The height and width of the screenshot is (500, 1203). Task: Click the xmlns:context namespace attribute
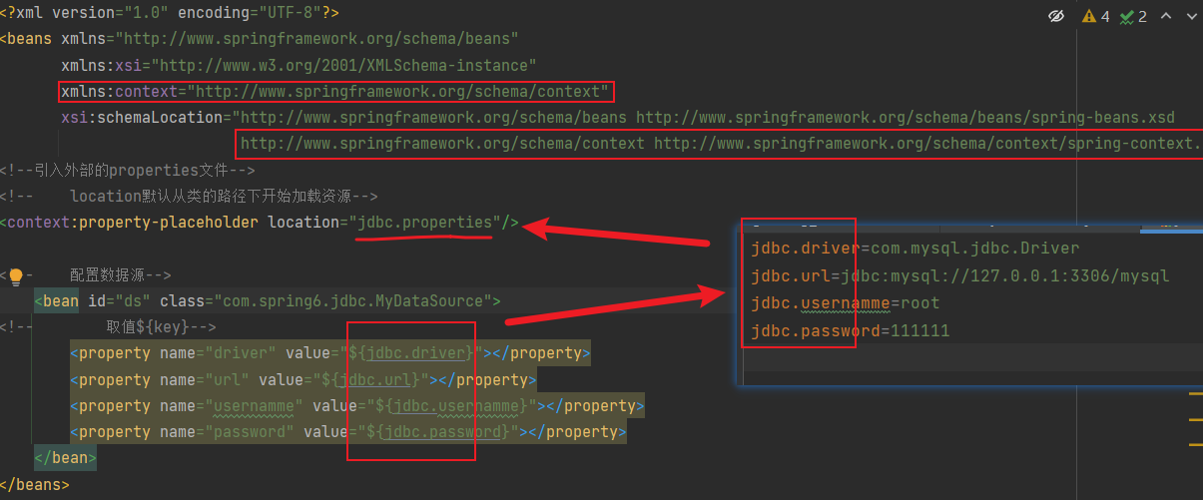tap(334, 91)
